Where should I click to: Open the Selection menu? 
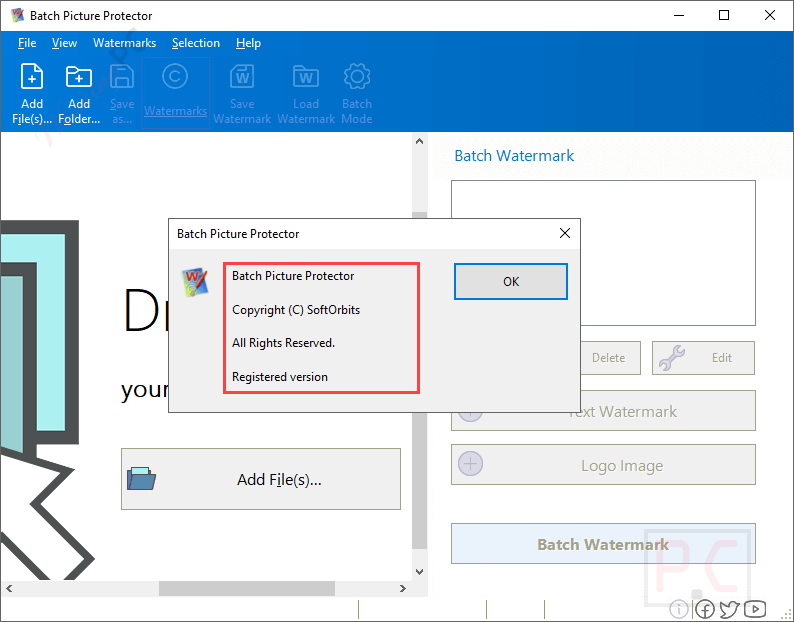[x=196, y=43]
